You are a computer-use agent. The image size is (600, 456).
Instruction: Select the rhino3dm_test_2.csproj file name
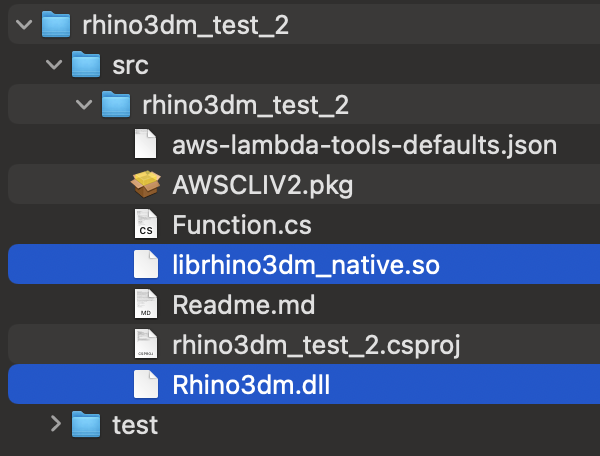(315, 344)
